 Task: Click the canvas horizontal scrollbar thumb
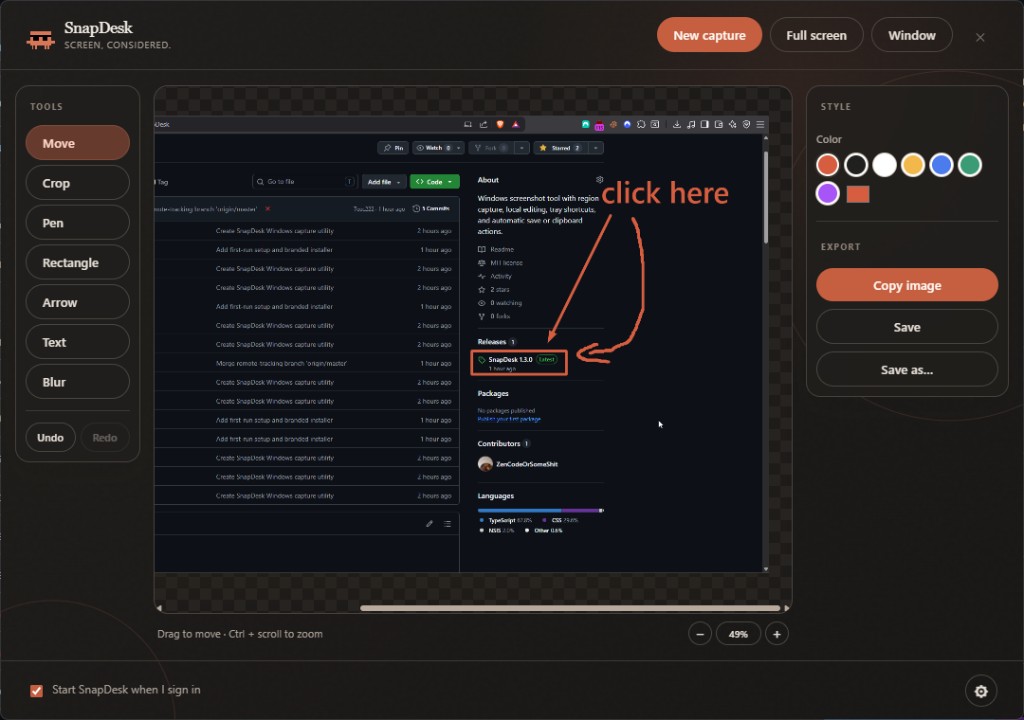click(x=570, y=608)
